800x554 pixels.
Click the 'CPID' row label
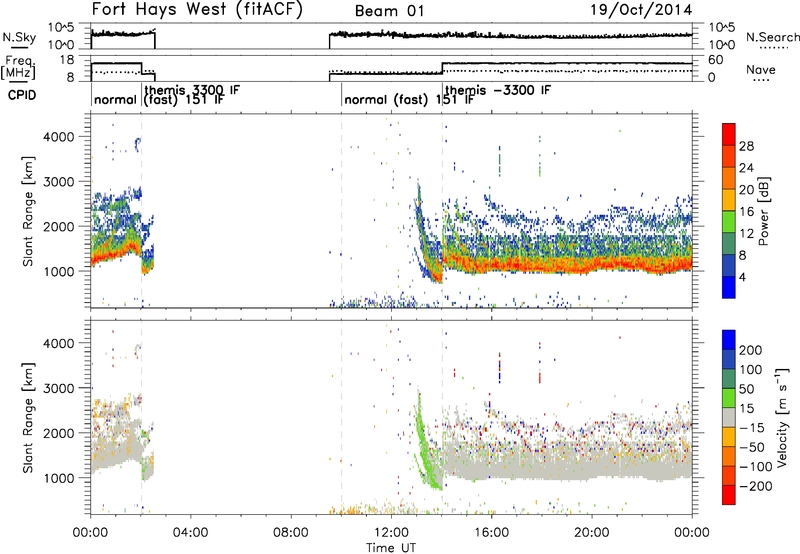click(x=21, y=95)
